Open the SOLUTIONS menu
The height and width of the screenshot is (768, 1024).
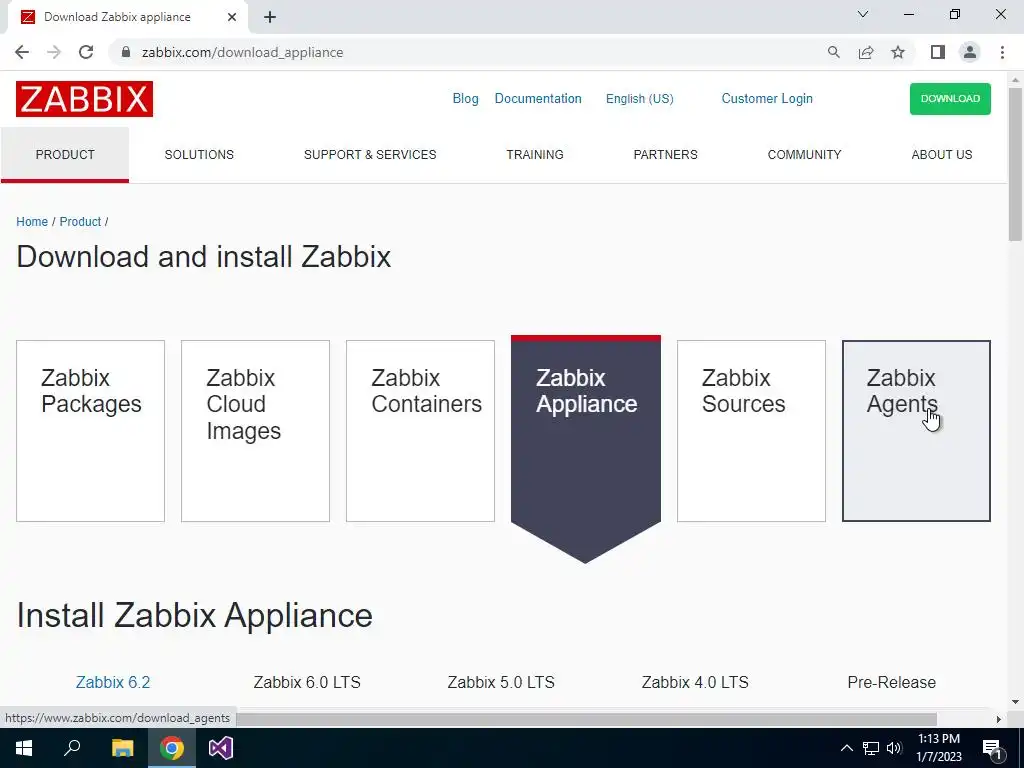[x=199, y=155]
